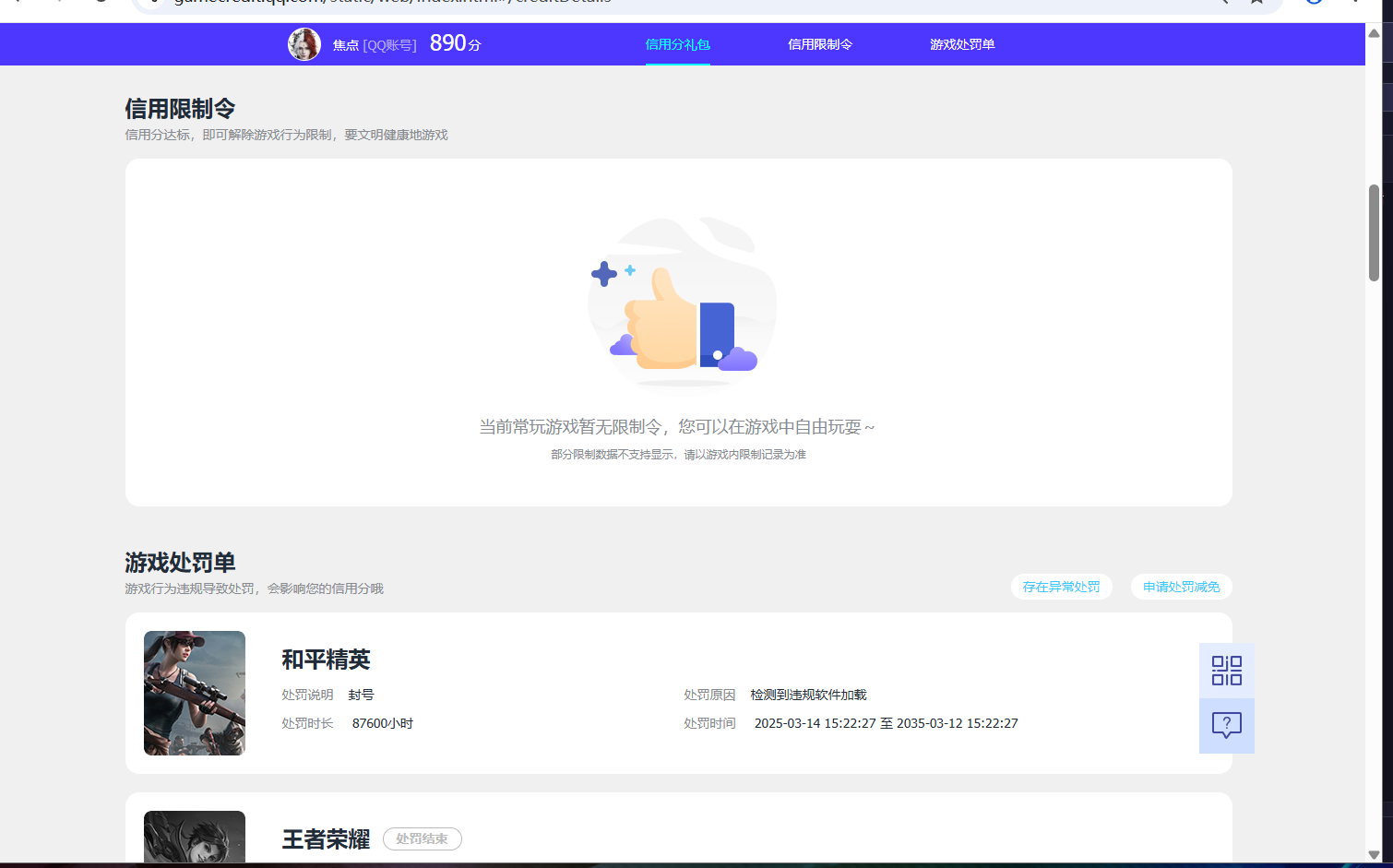Click the 封号 penalty description value
The height and width of the screenshot is (868, 1393).
[x=362, y=695]
